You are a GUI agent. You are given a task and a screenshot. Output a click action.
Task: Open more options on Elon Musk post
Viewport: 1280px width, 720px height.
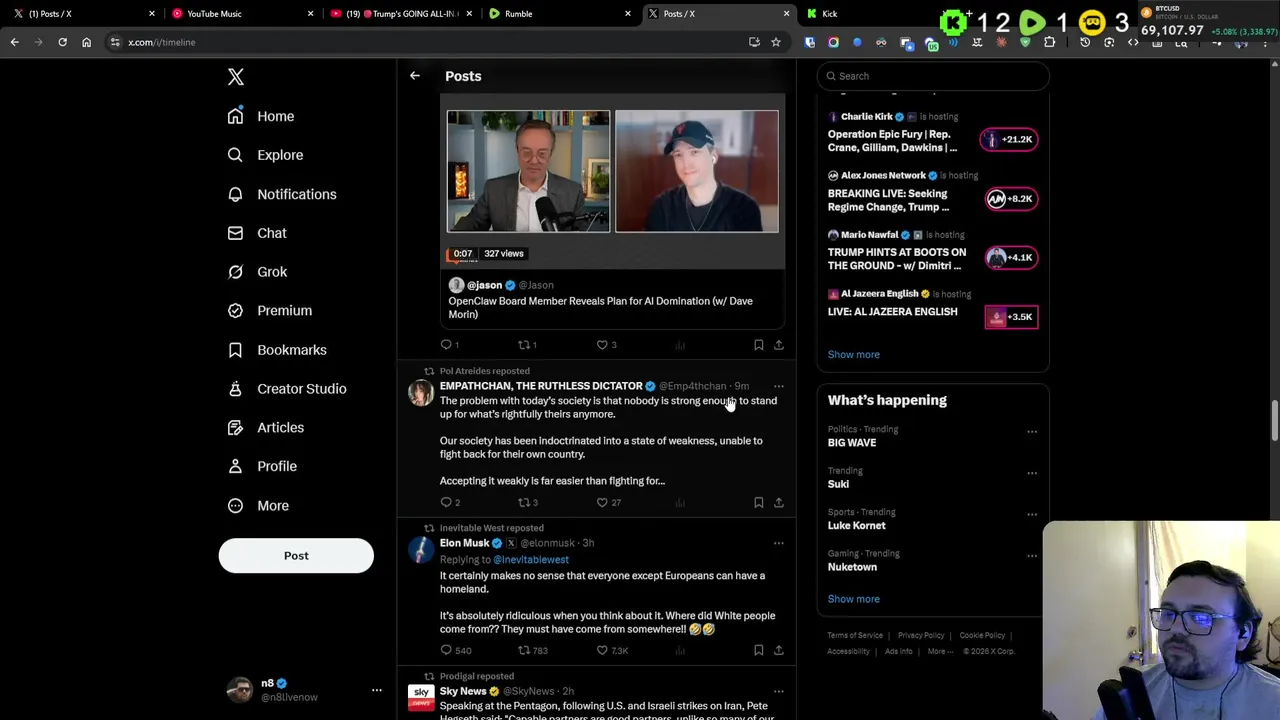pyautogui.click(x=779, y=543)
